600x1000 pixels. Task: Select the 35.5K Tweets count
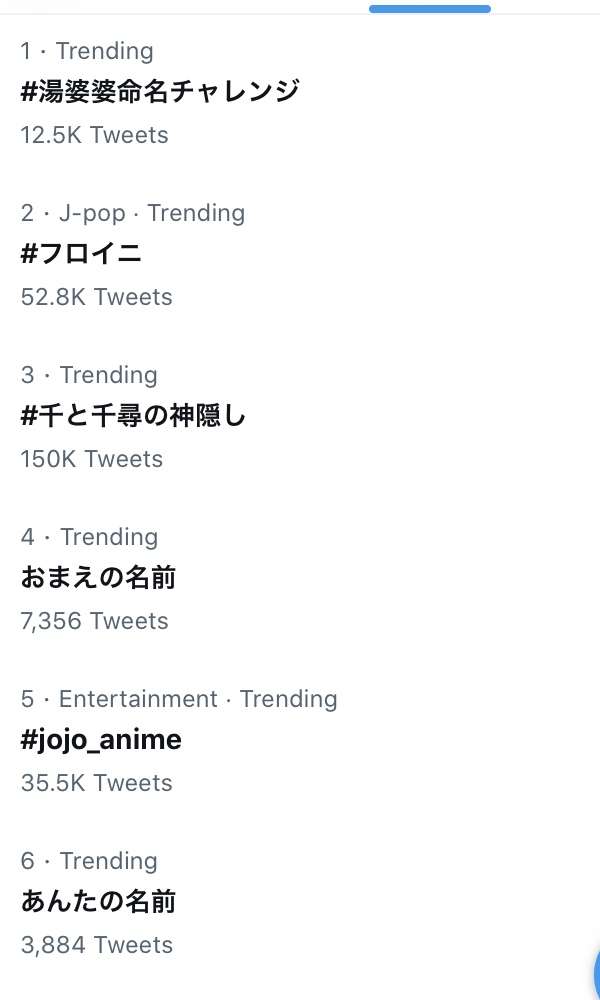(x=96, y=783)
